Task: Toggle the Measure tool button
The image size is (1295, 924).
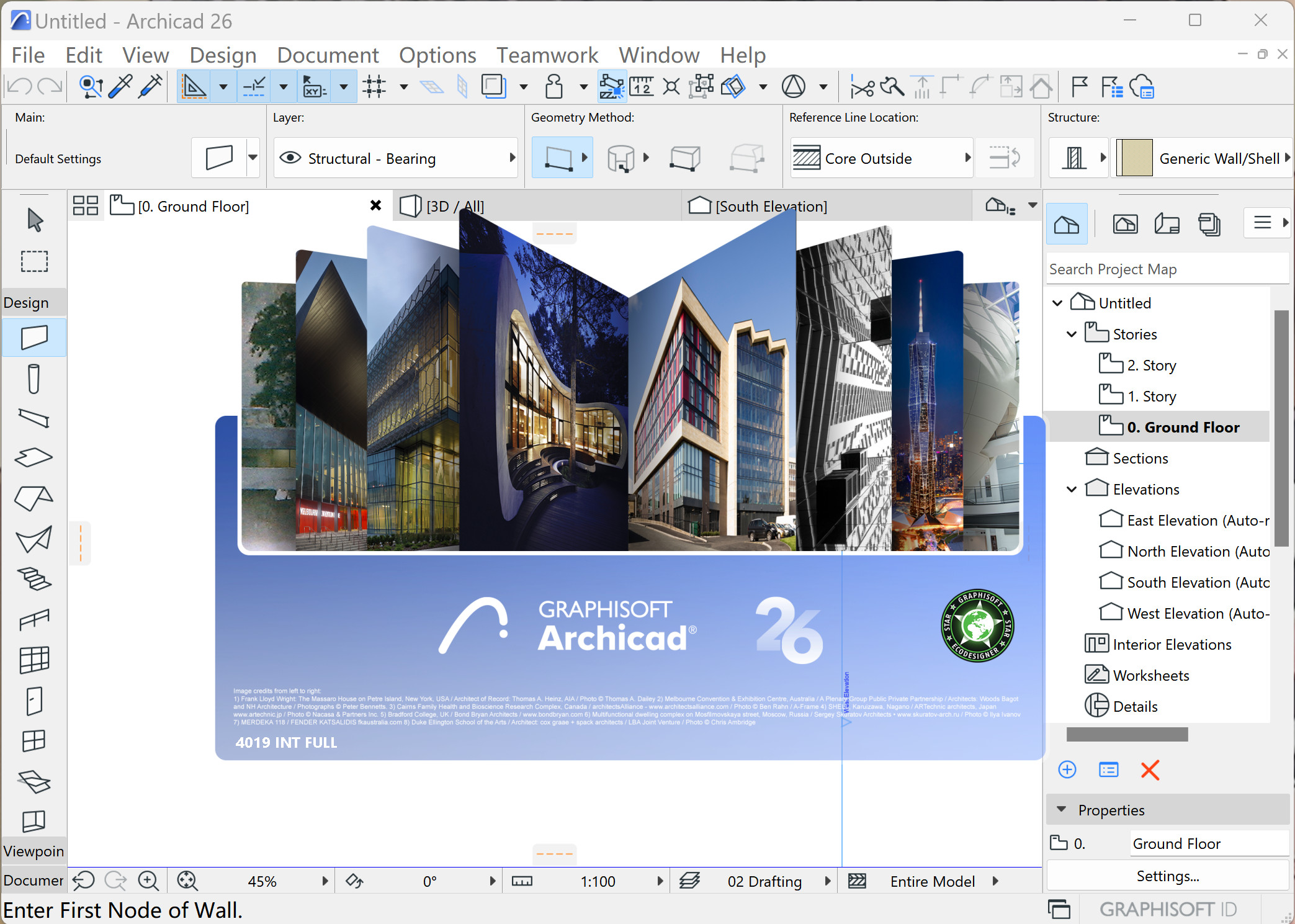Action: (x=642, y=86)
